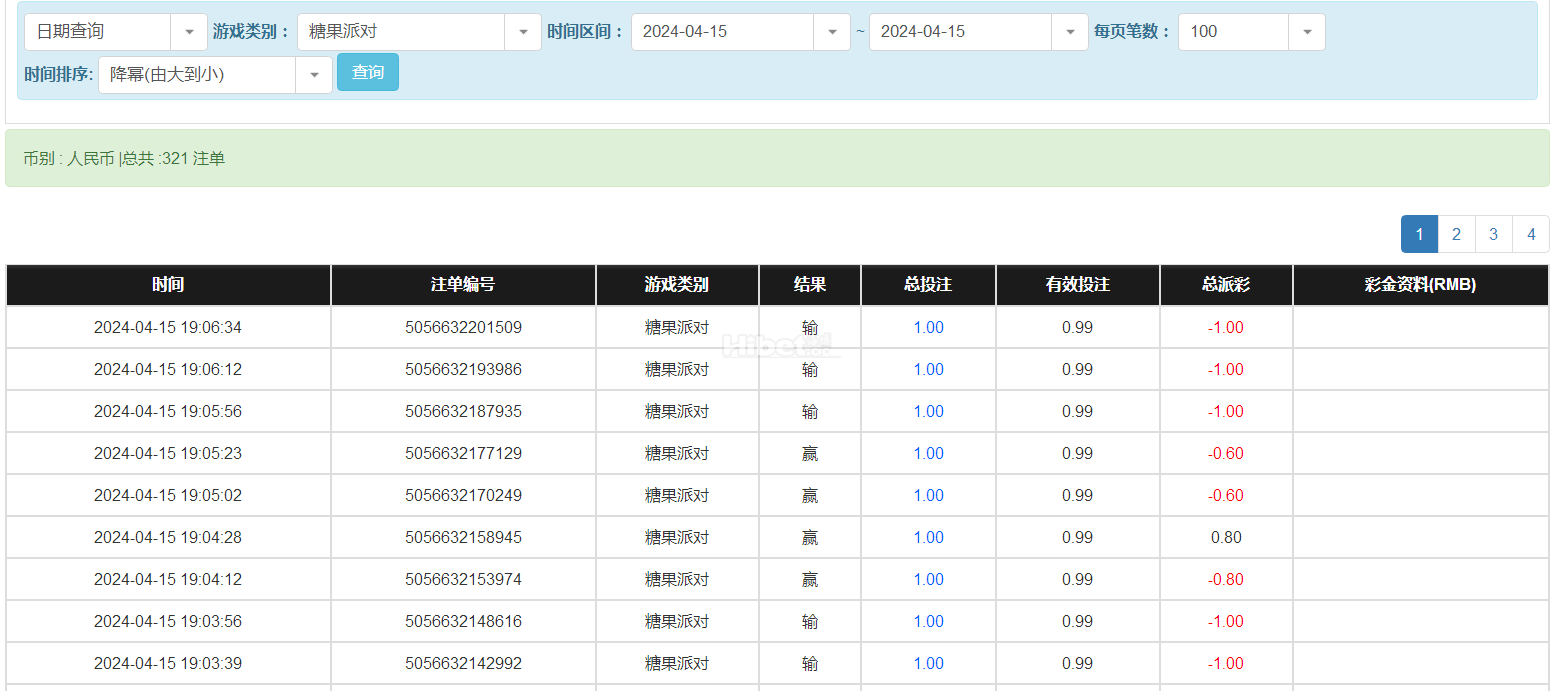Click the 输 result for order 5056632148616
Screen dimensions: 1565x691
tap(810, 622)
